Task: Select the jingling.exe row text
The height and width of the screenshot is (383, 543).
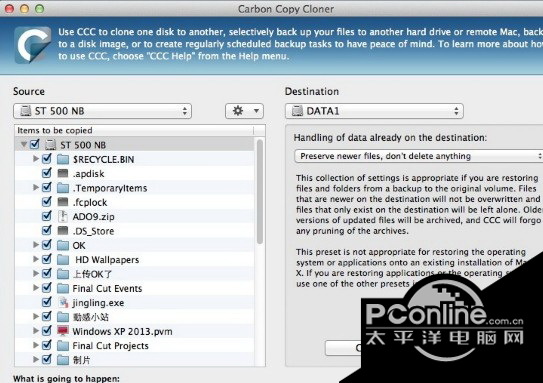Action: [x=98, y=303]
